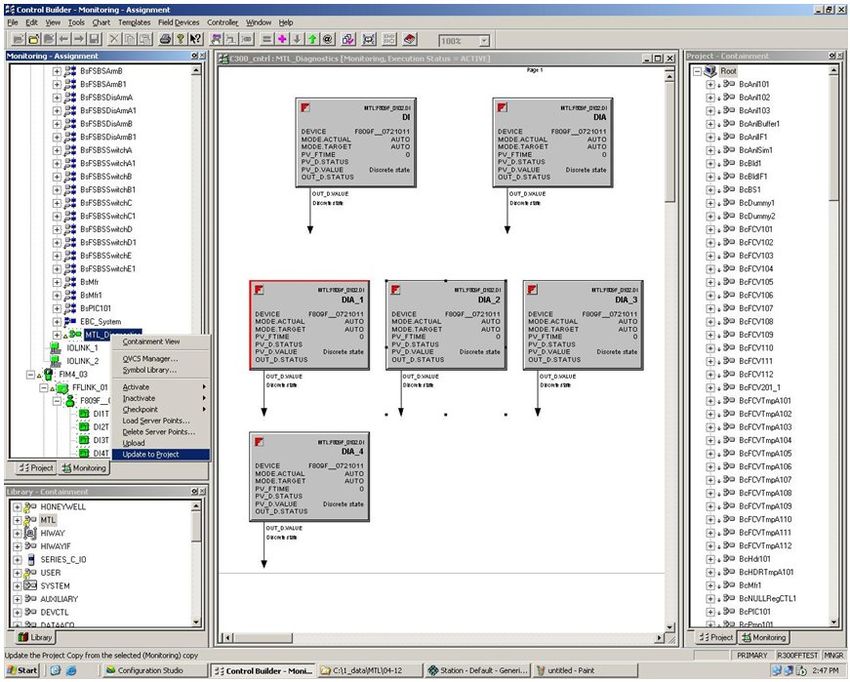Expand the HONEYWELL library node

(17, 507)
